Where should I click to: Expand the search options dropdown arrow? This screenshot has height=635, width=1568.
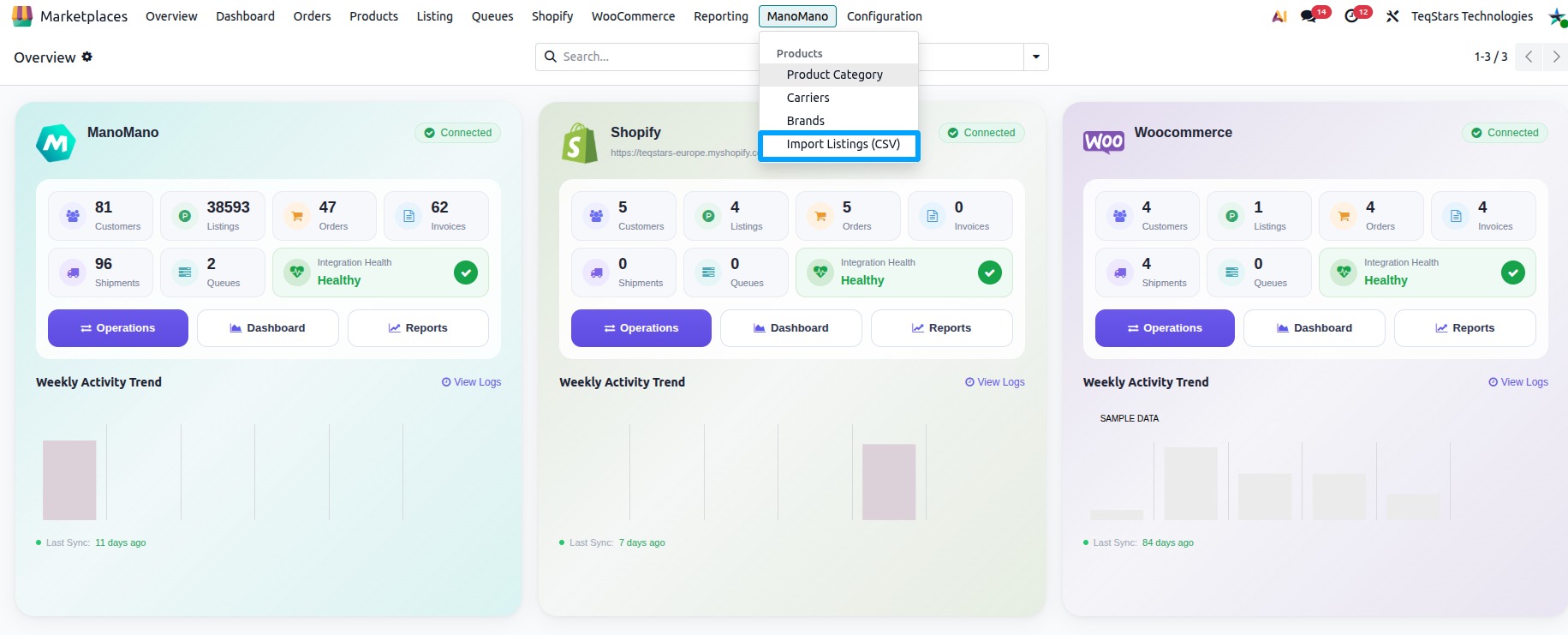tap(1036, 57)
